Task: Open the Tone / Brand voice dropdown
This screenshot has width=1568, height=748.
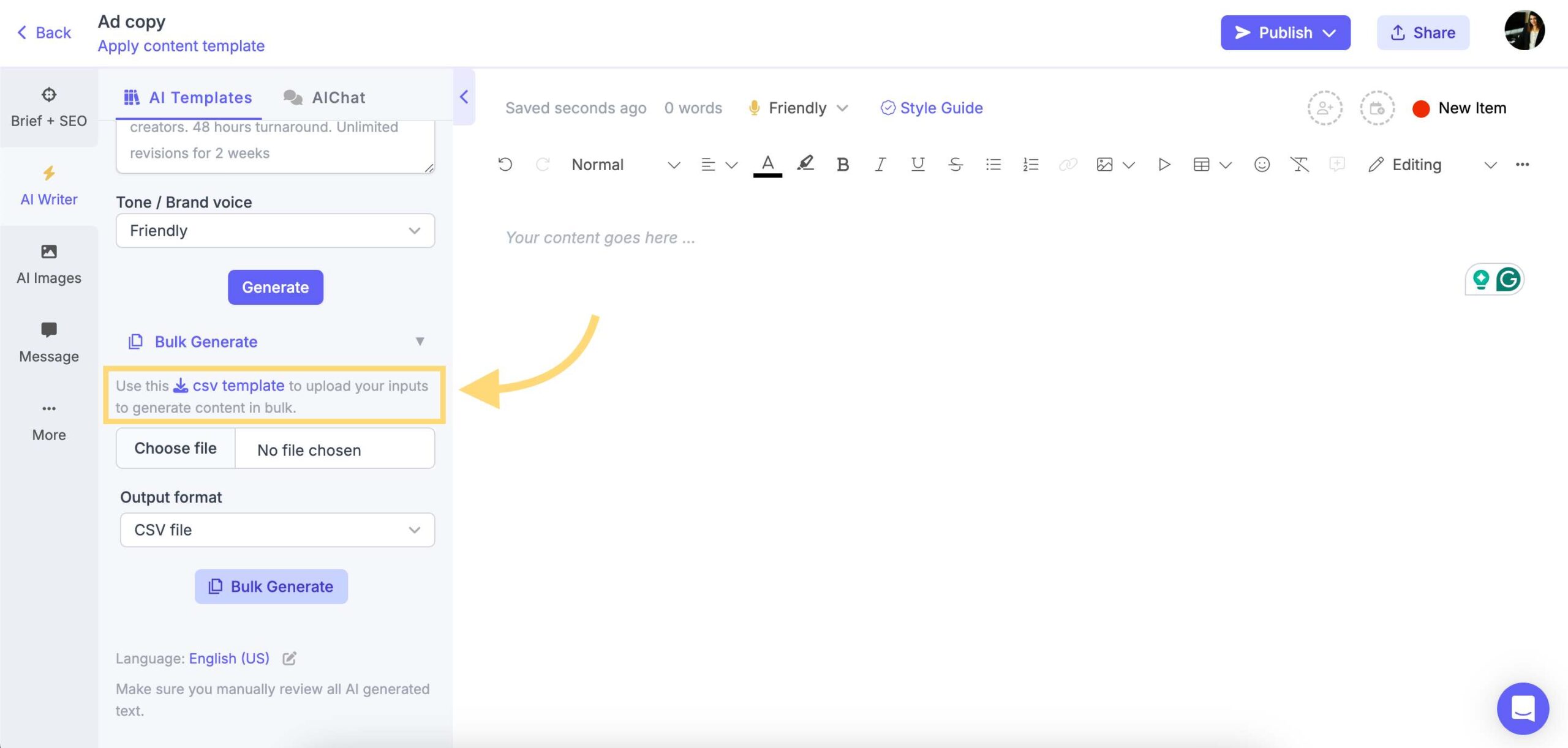Action: 275,231
